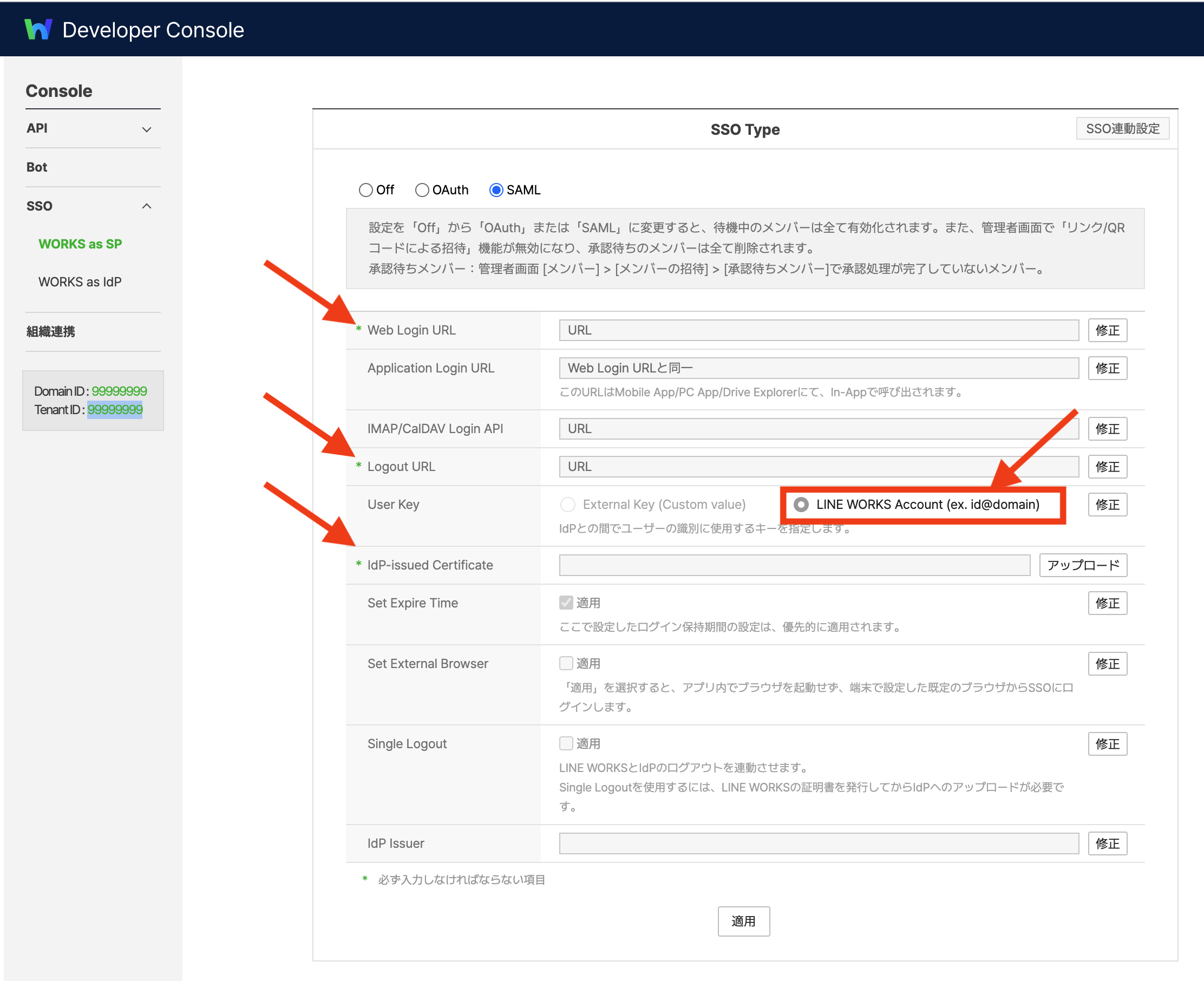Select the Off radio button
The image size is (1204, 981).
366,190
